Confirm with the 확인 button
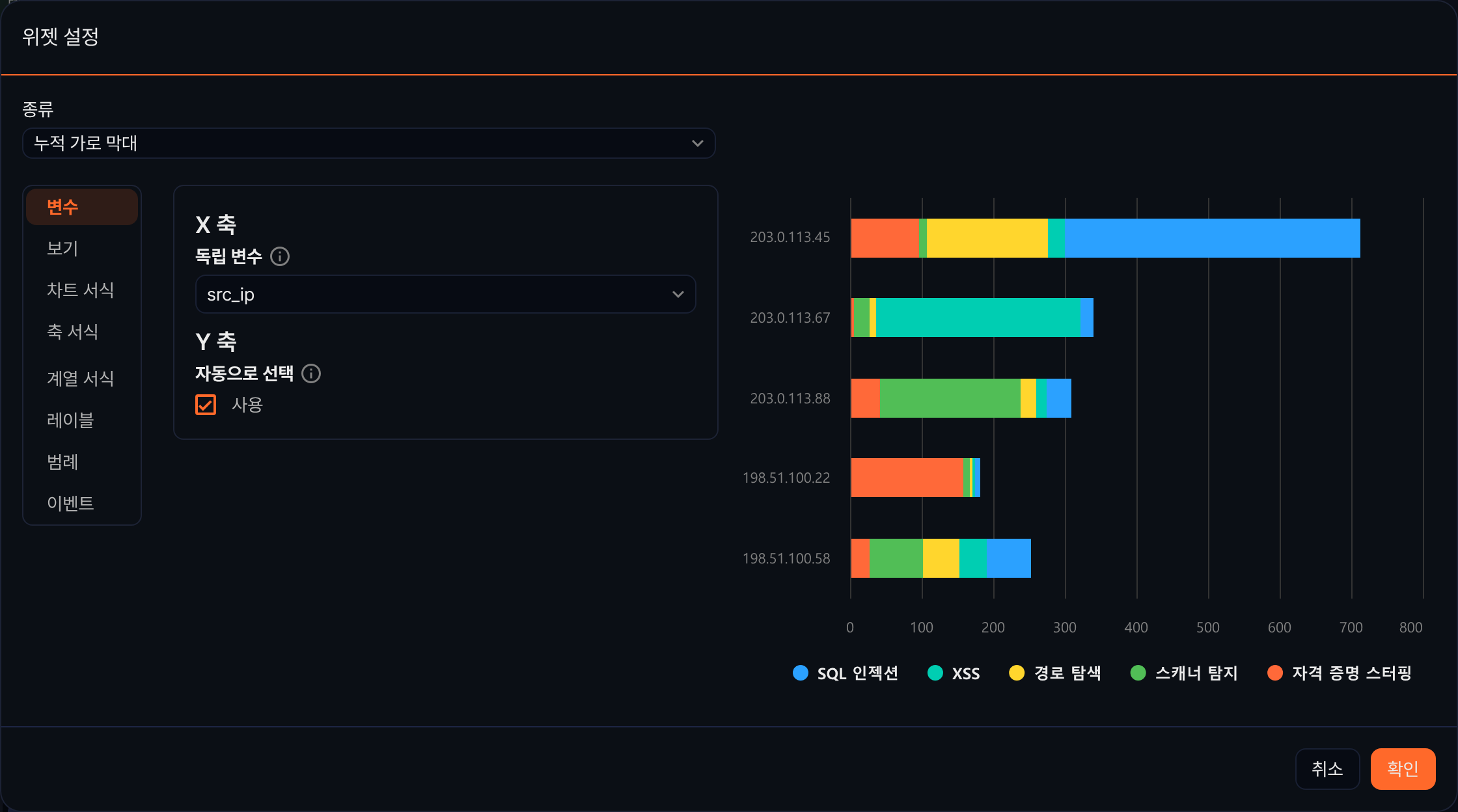Viewport: 1458px width, 812px height. pos(1403,769)
